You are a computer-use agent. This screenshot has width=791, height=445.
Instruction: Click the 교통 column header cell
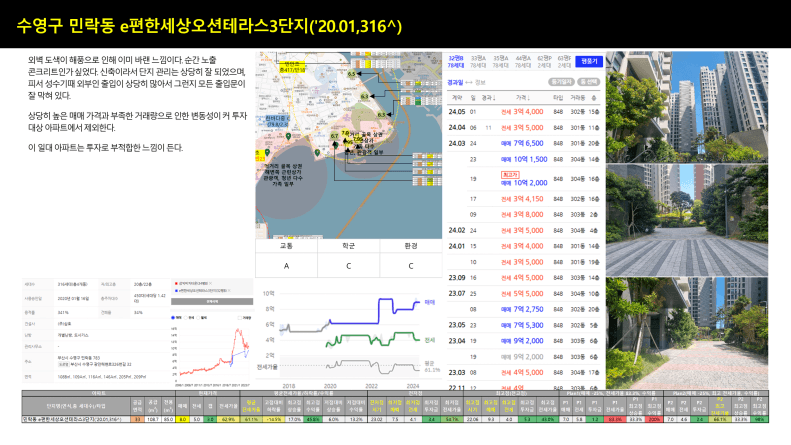point(287,246)
